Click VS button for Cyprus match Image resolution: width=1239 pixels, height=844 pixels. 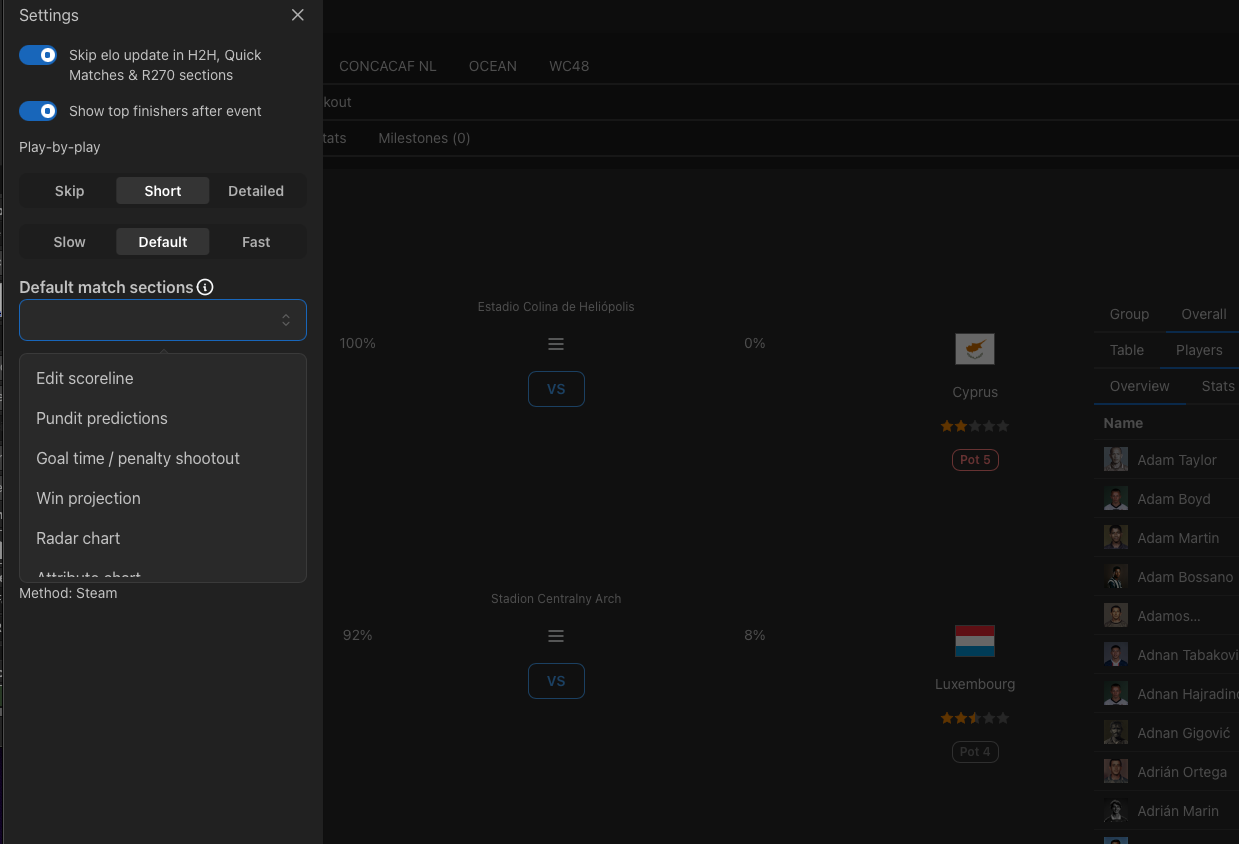click(556, 389)
